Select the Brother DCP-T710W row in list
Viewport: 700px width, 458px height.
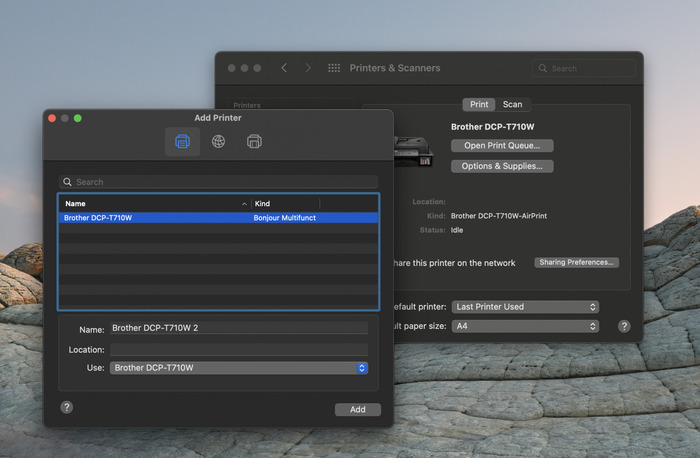click(x=218, y=218)
